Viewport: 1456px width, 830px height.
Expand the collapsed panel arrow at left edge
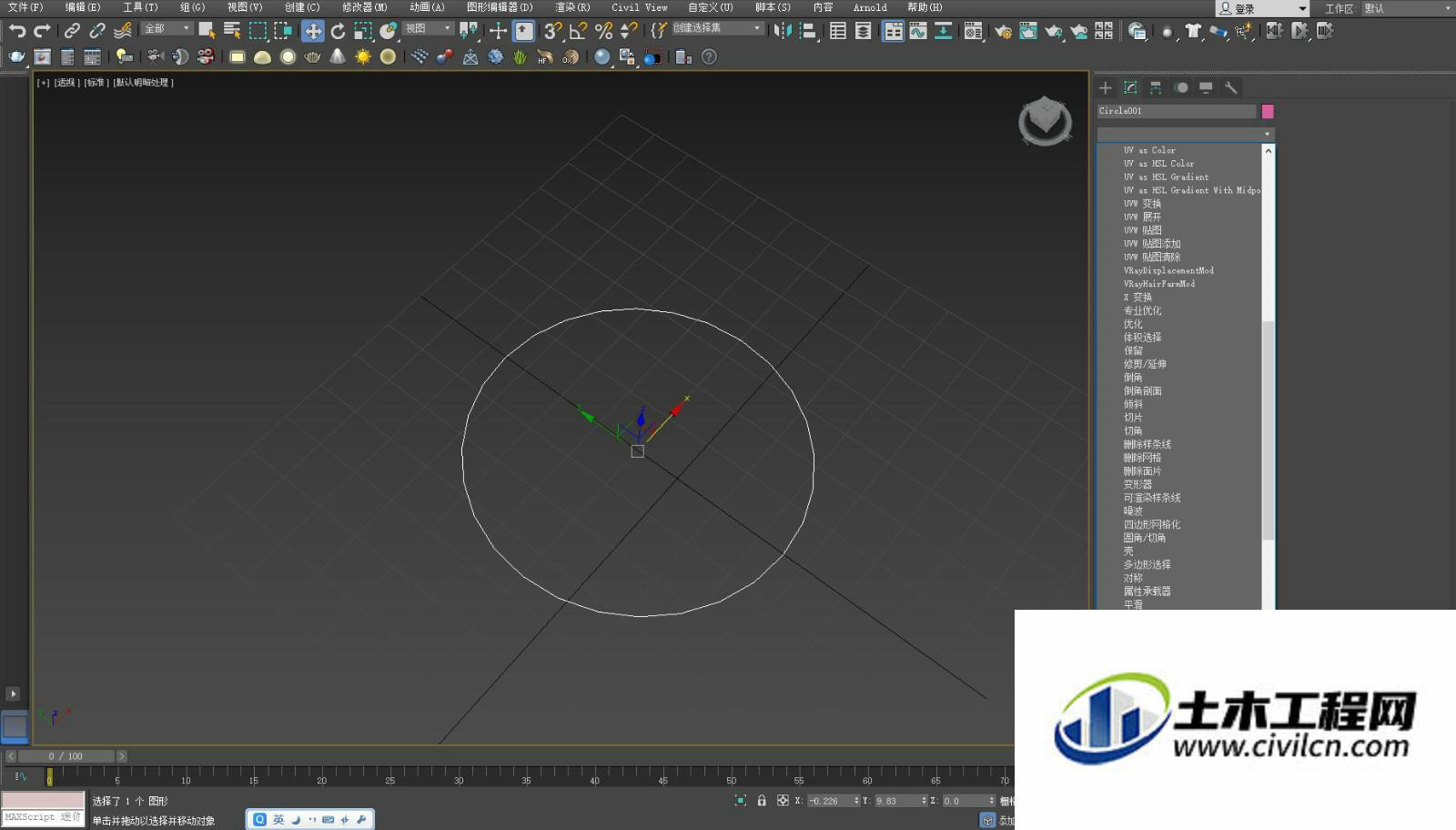pos(13,693)
